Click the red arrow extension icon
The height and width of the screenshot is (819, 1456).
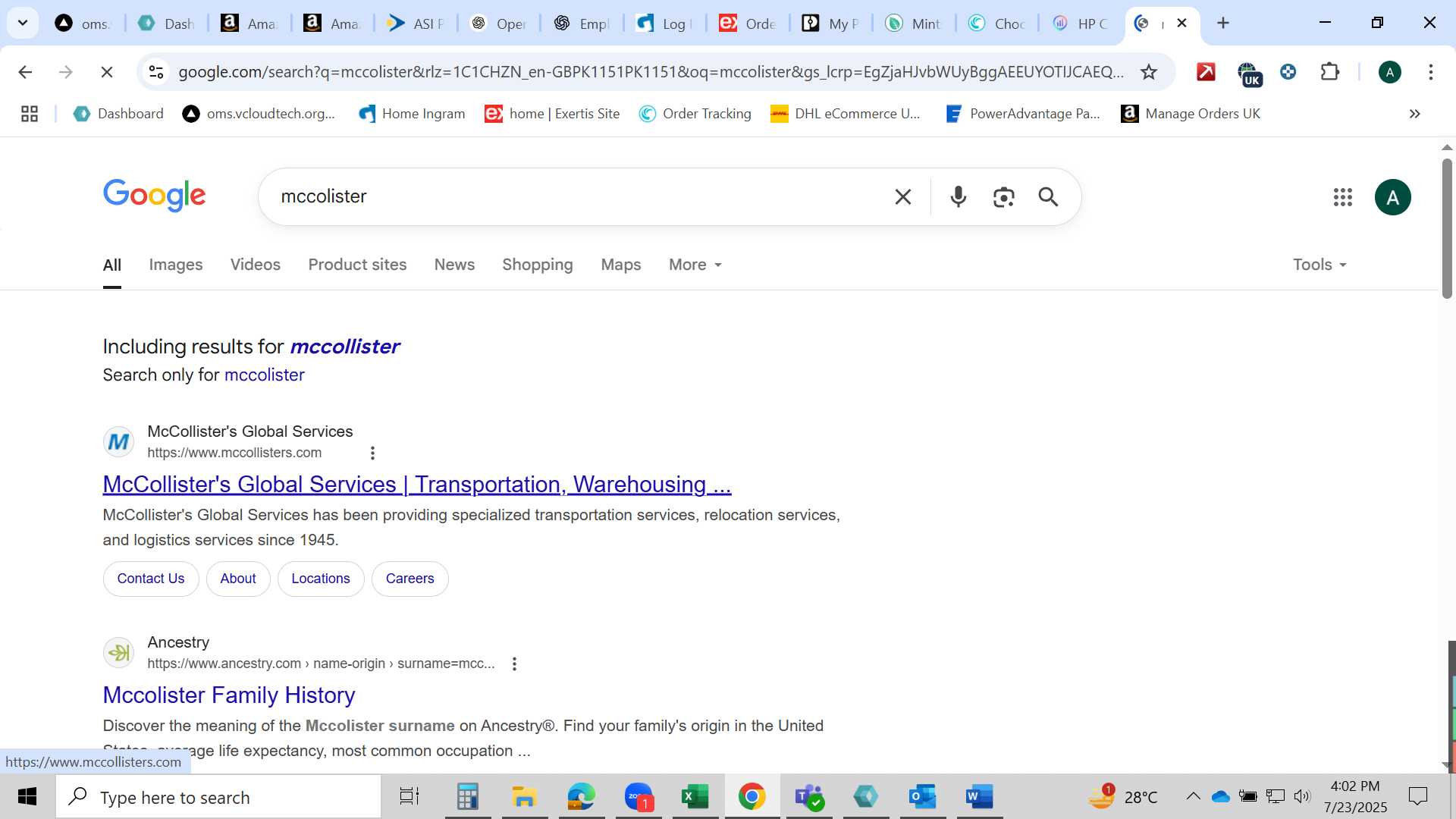point(1206,72)
